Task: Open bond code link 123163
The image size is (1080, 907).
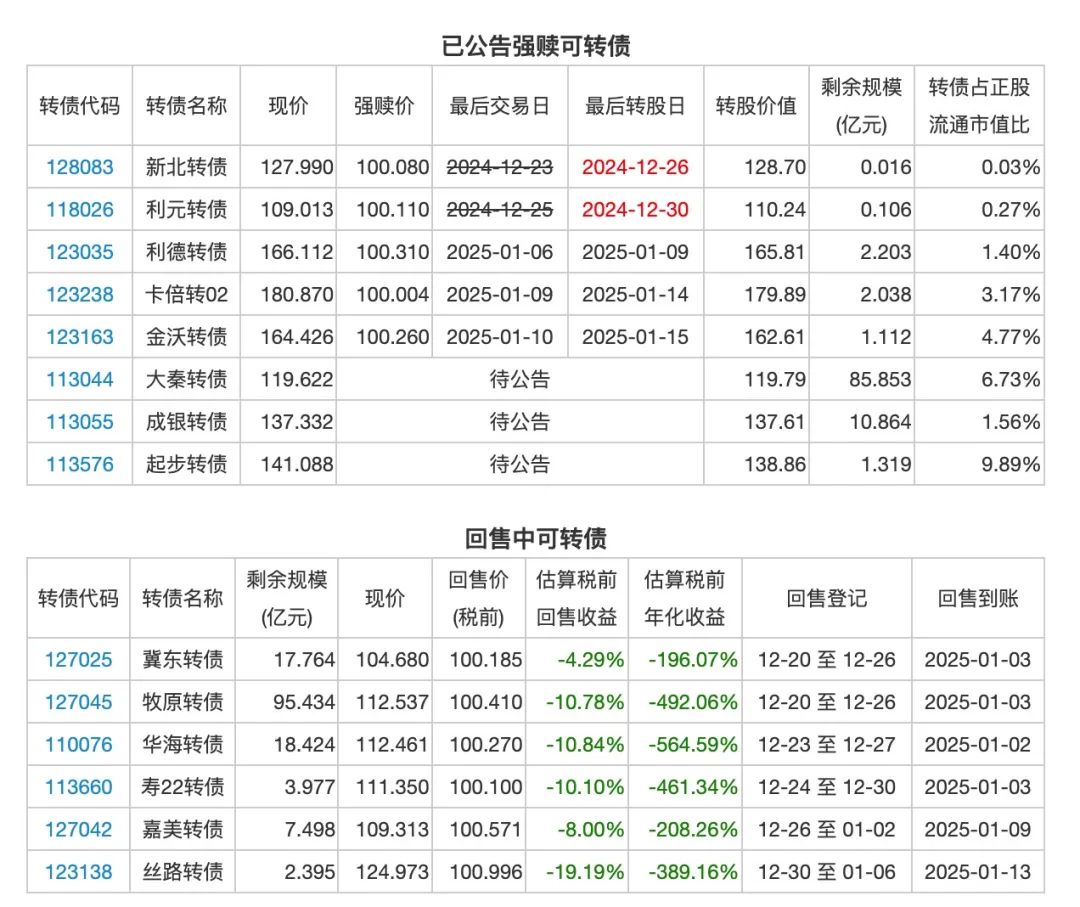Action: 79,337
